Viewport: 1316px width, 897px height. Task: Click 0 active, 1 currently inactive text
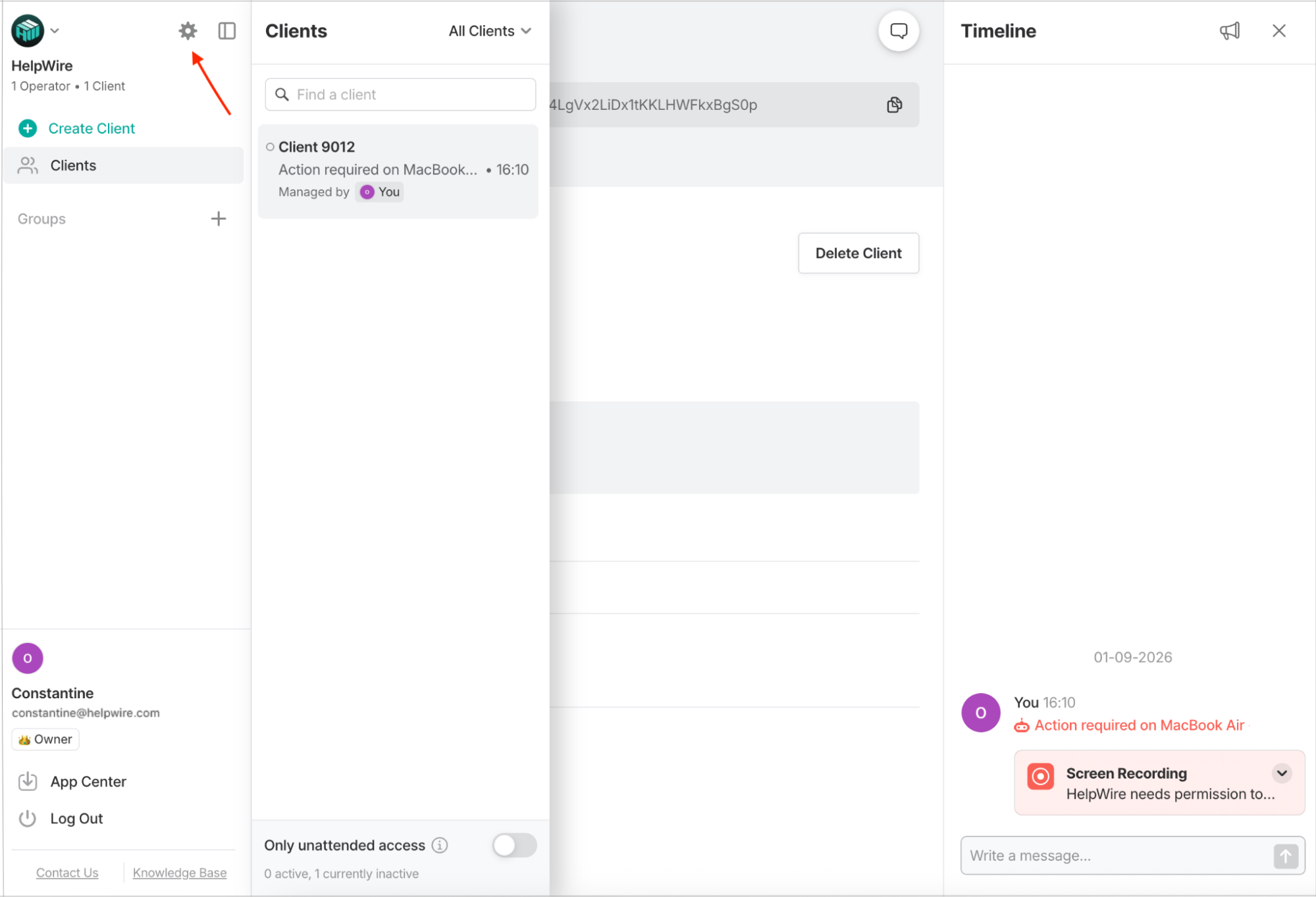(341, 874)
